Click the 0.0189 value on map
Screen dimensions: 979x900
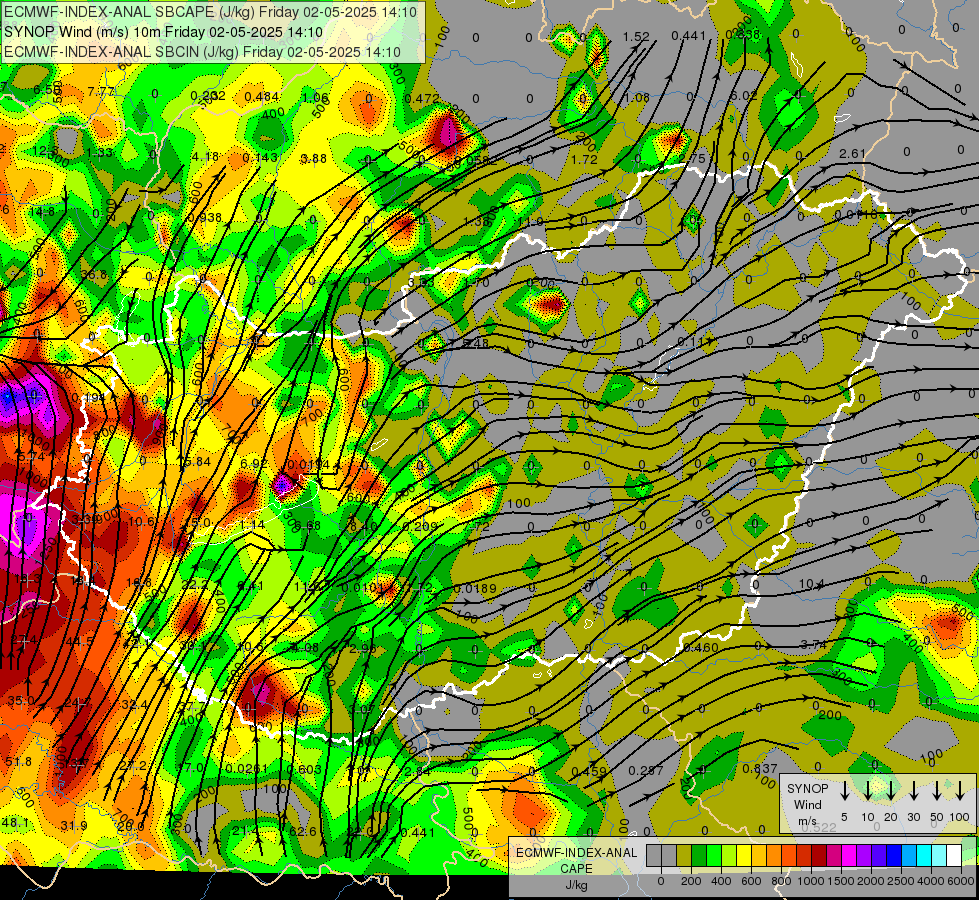[475, 588]
